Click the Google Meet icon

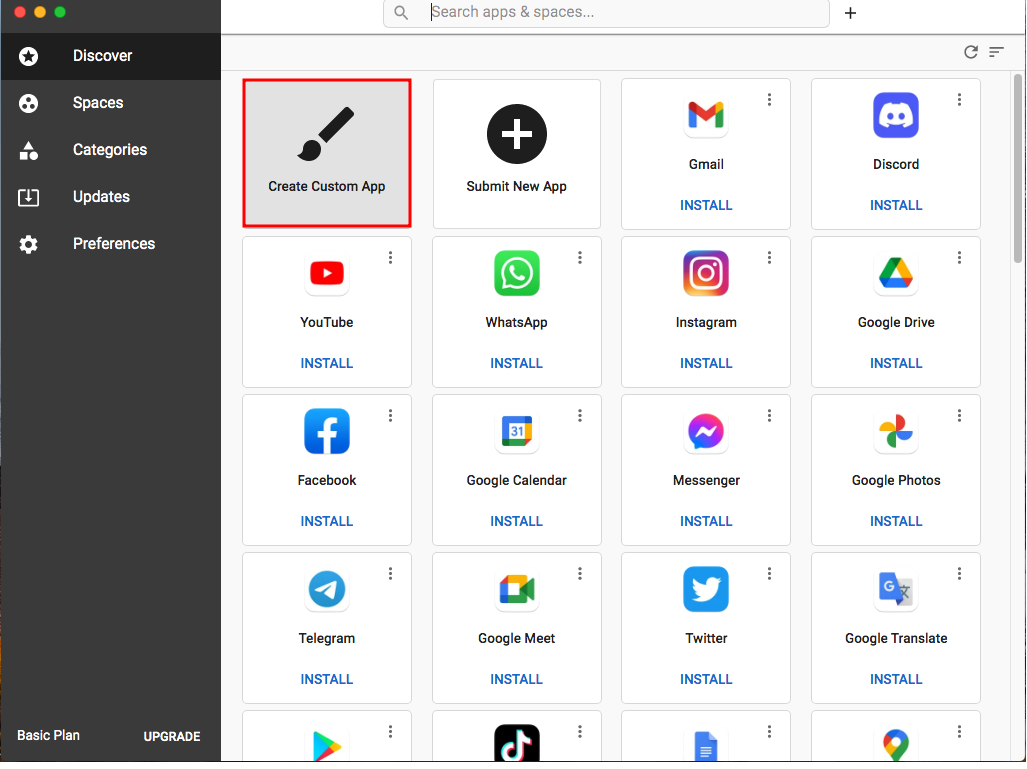tap(516, 590)
